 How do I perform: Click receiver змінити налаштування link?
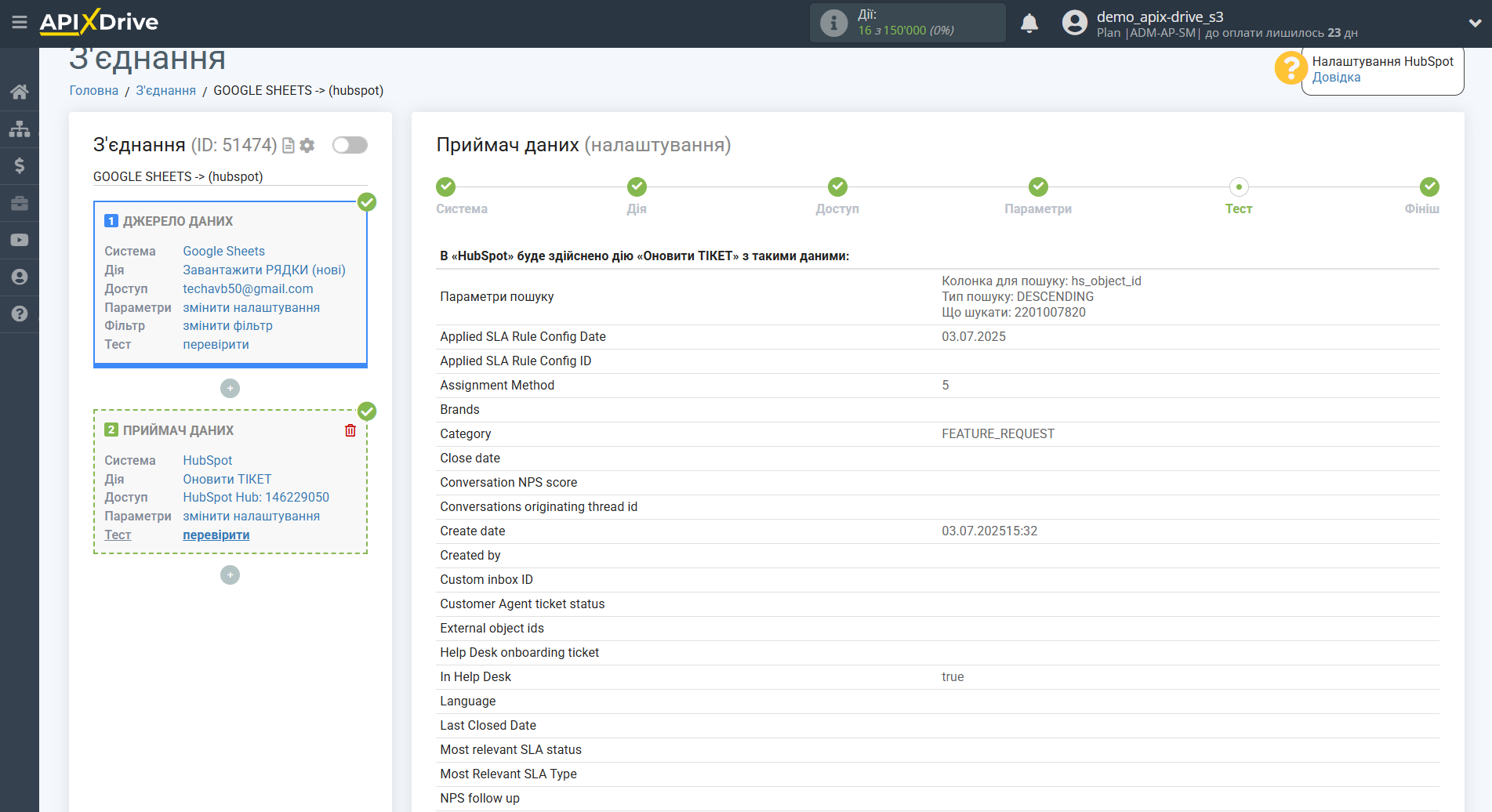(x=251, y=516)
